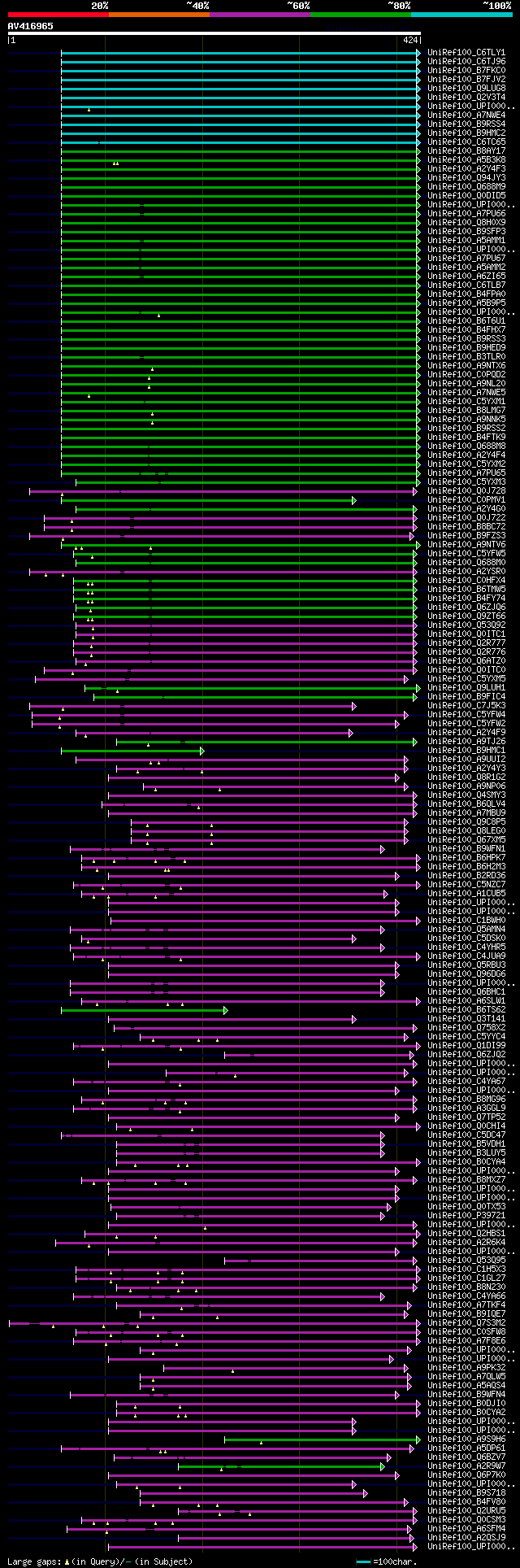Click the cyan ~100% legend color bar

coord(461,15)
